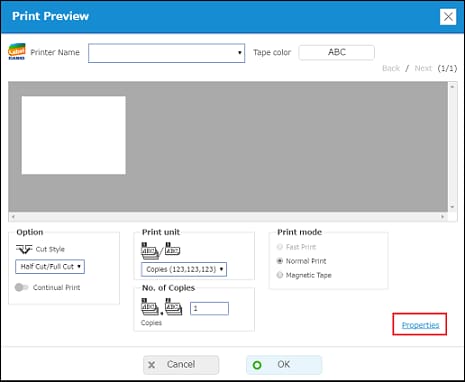Viewport: 465px width, 382px height.
Task: Click the green circle icon on OK
Action: tap(257, 365)
